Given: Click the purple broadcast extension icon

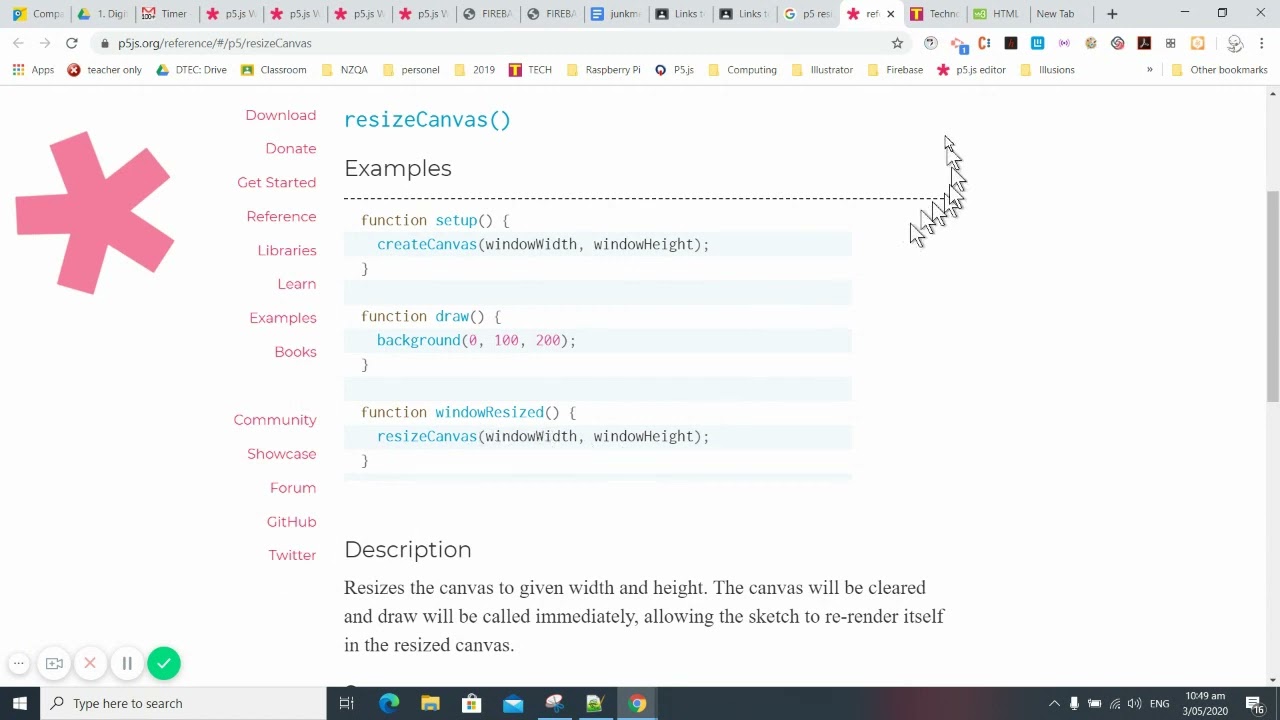Looking at the screenshot, I should click(x=1064, y=43).
